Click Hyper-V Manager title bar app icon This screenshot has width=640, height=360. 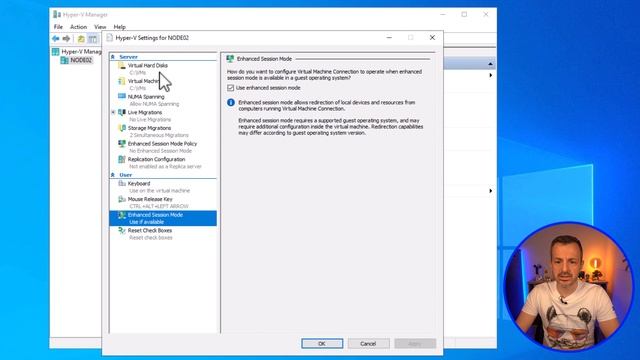coord(57,15)
